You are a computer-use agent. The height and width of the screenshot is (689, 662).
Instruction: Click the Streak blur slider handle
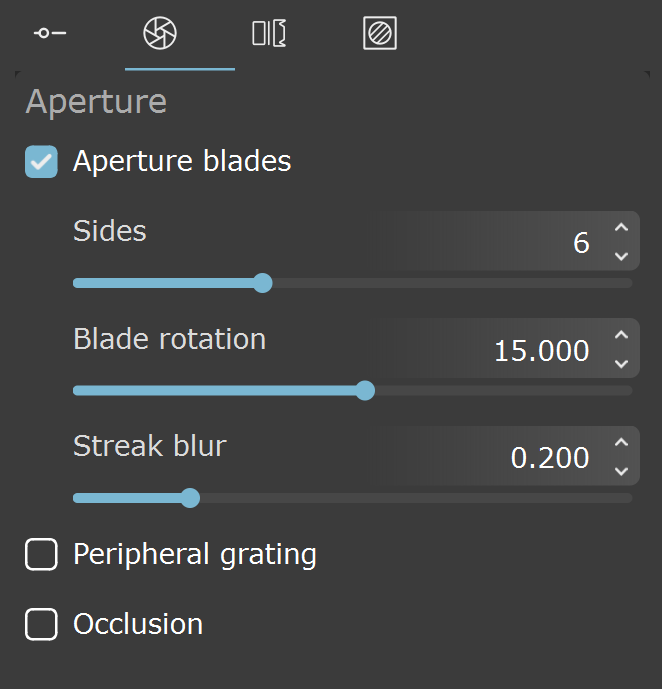[190, 498]
